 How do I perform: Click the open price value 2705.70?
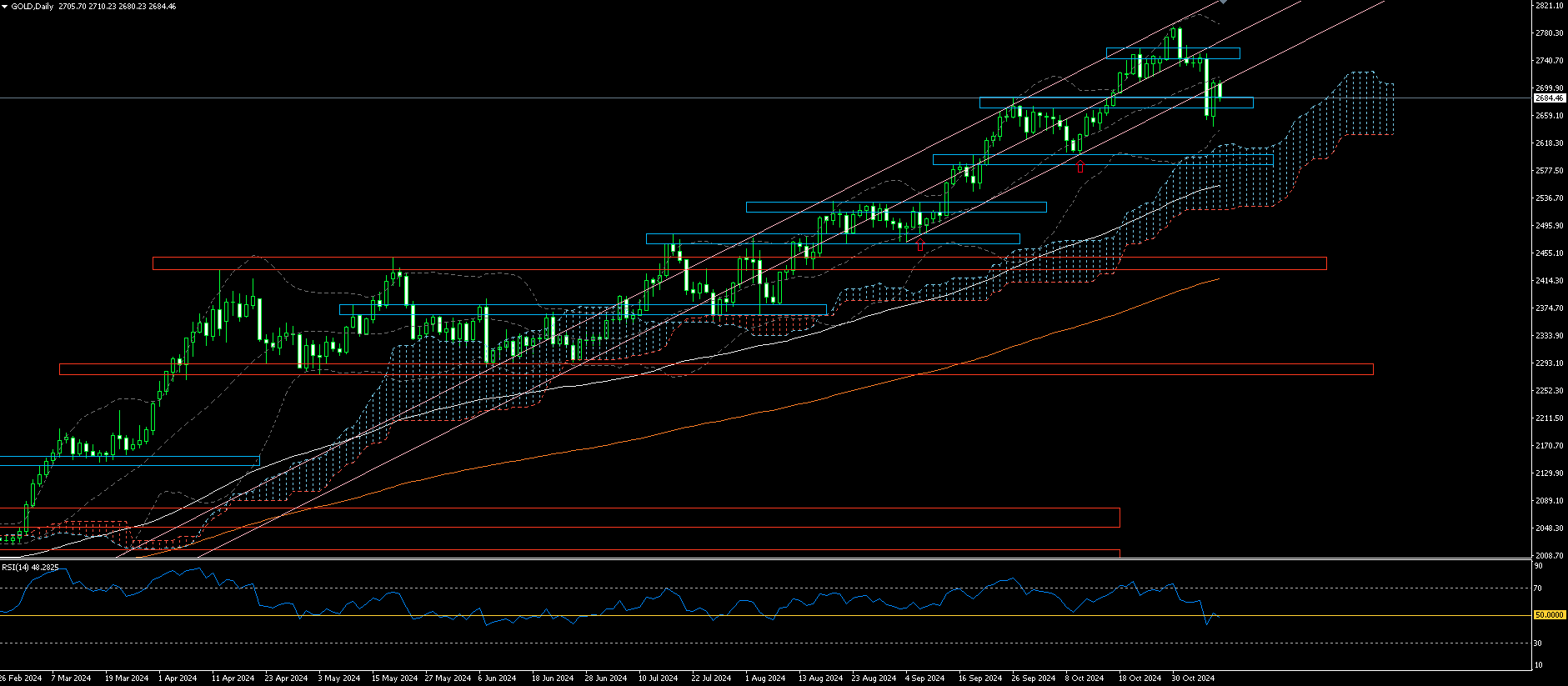click(x=72, y=6)
